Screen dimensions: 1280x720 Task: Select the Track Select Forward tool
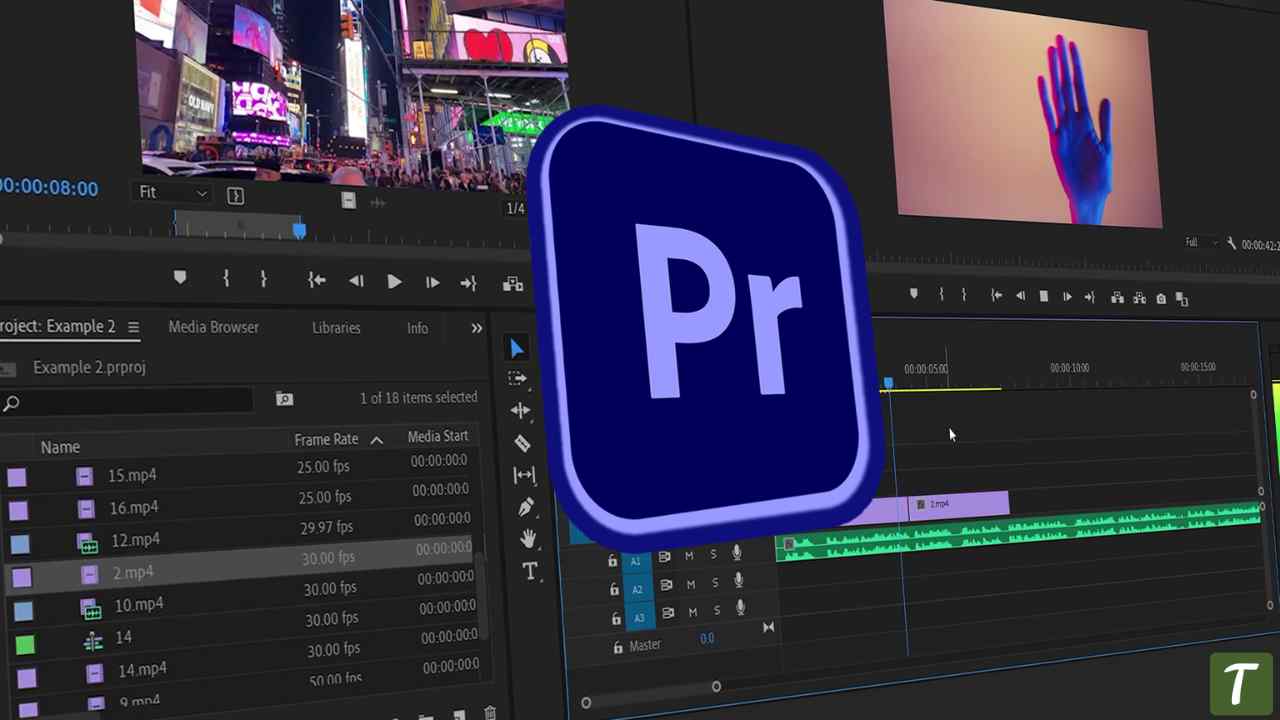click(x=517, y=379)
